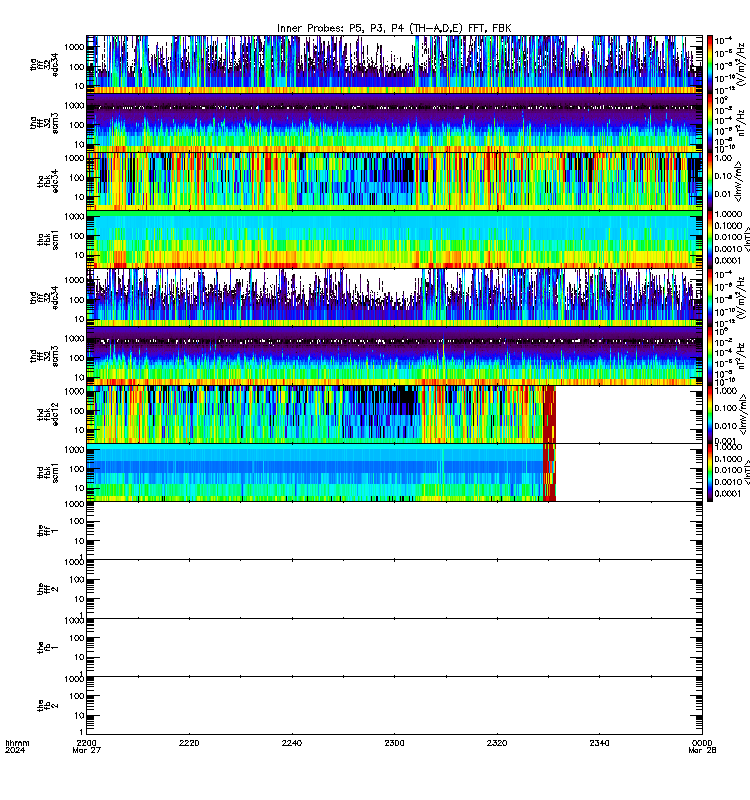Click the empty 'the fff 1' plot panel
Screen dimensions: 750x800
(x=394, y=531)
